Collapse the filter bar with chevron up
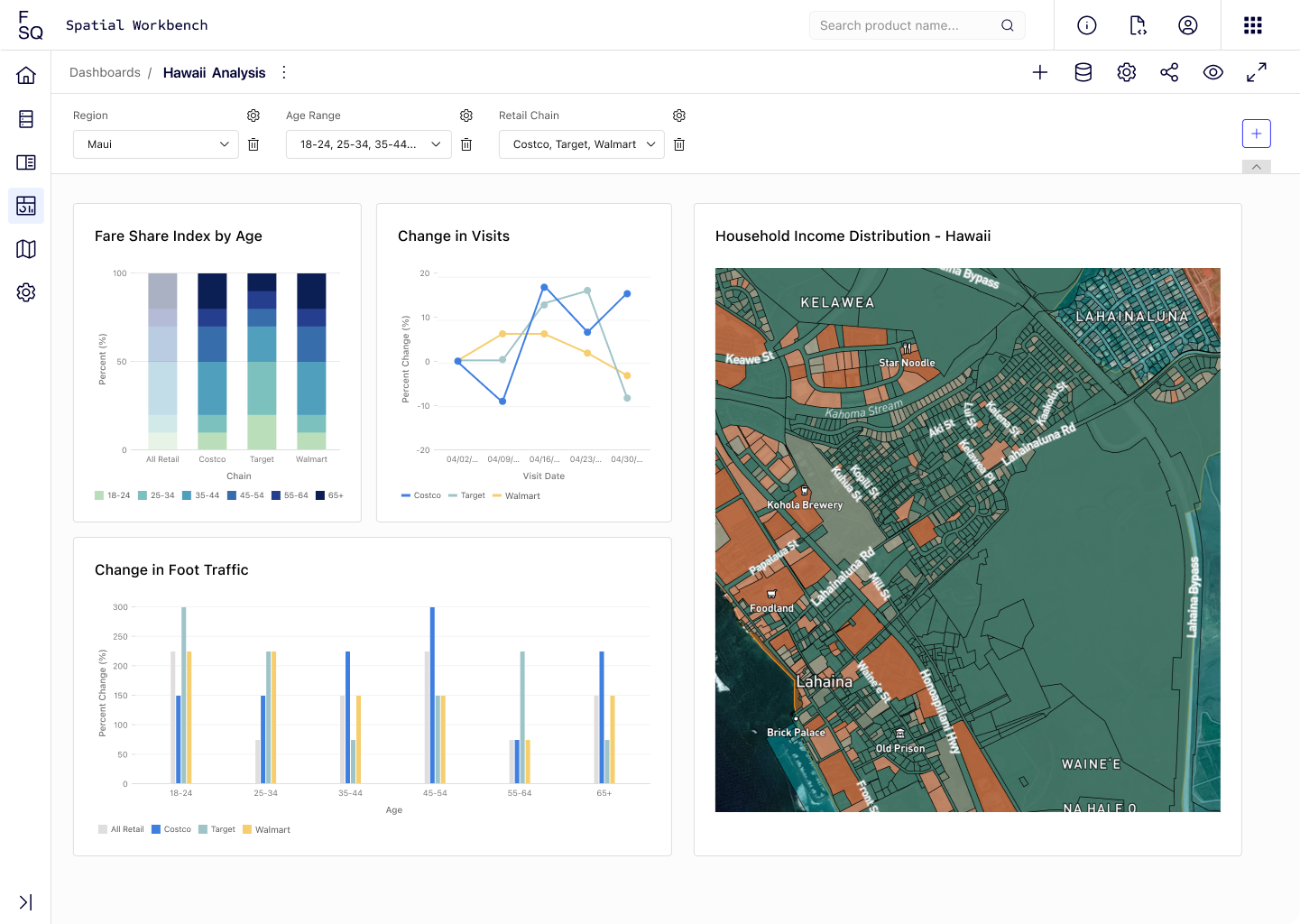 coord(1256,167)
